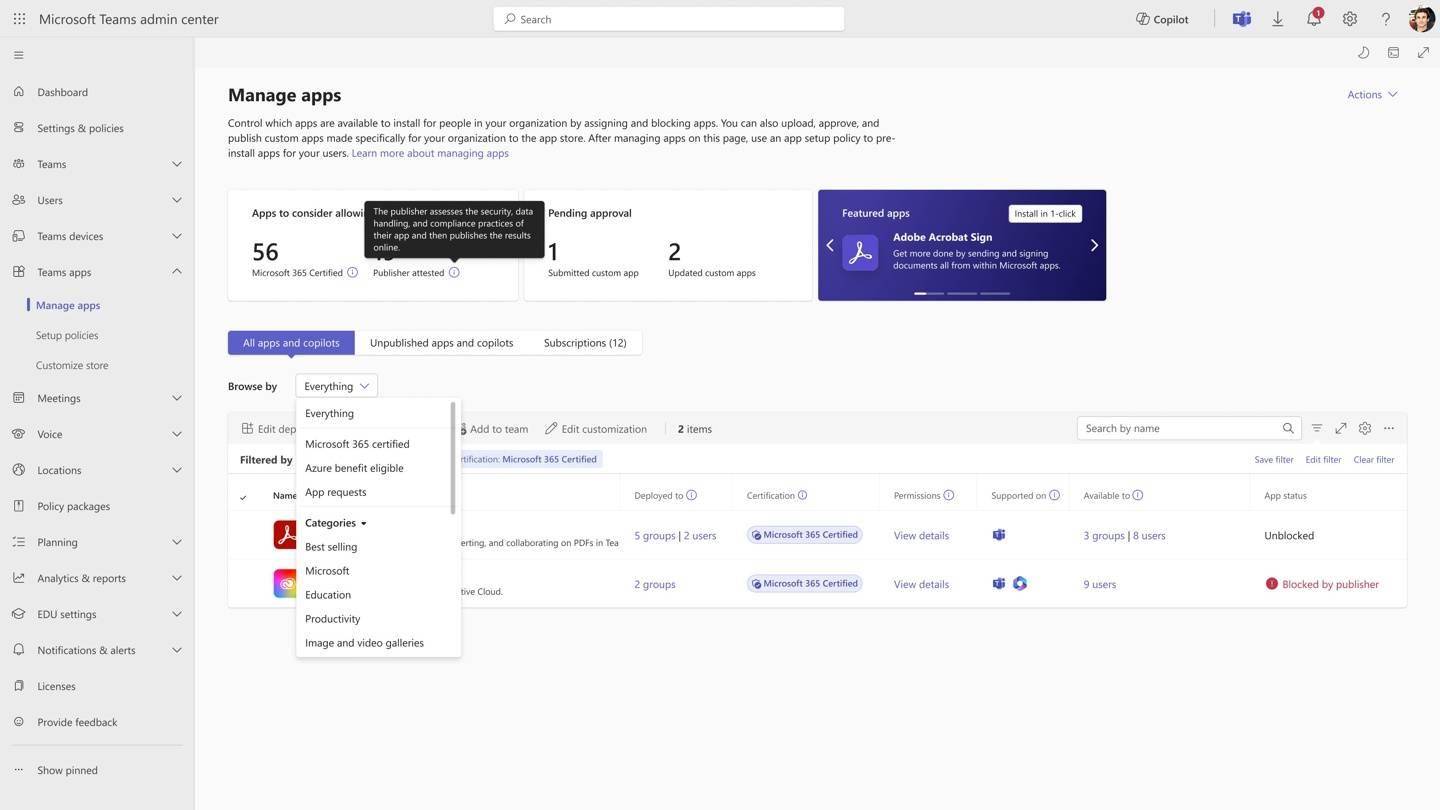Click Edit customization in toolbar
Image resolution: width=1440 pixels, height=810 pixels.
[x=596, y=429]
